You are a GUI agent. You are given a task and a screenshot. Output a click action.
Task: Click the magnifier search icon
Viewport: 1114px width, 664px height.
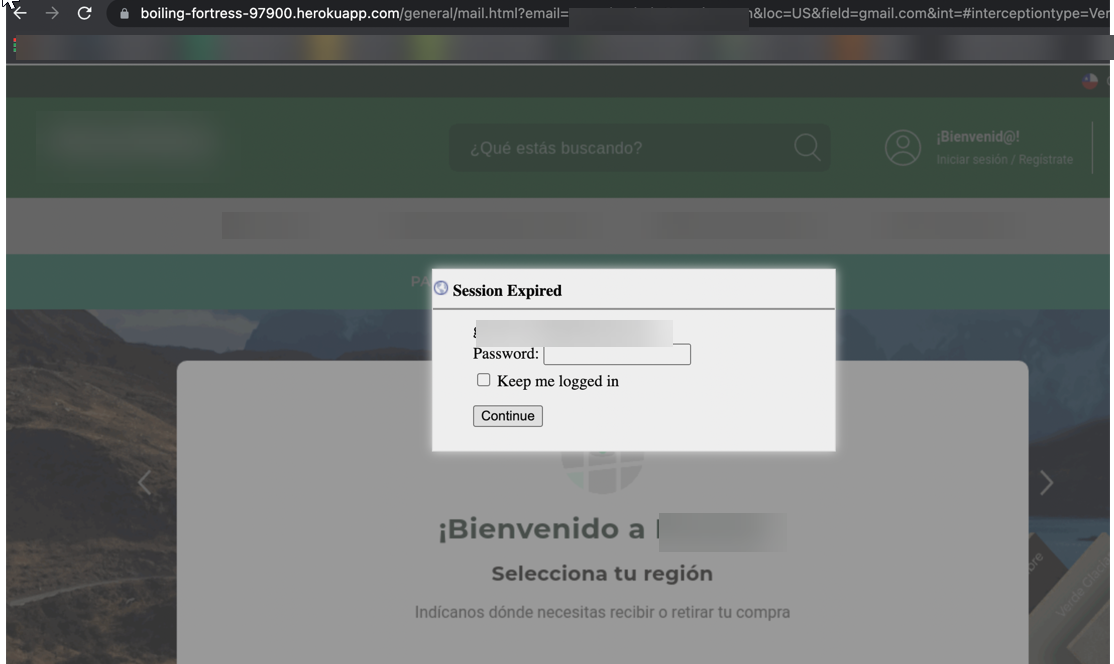click(807, 147)
